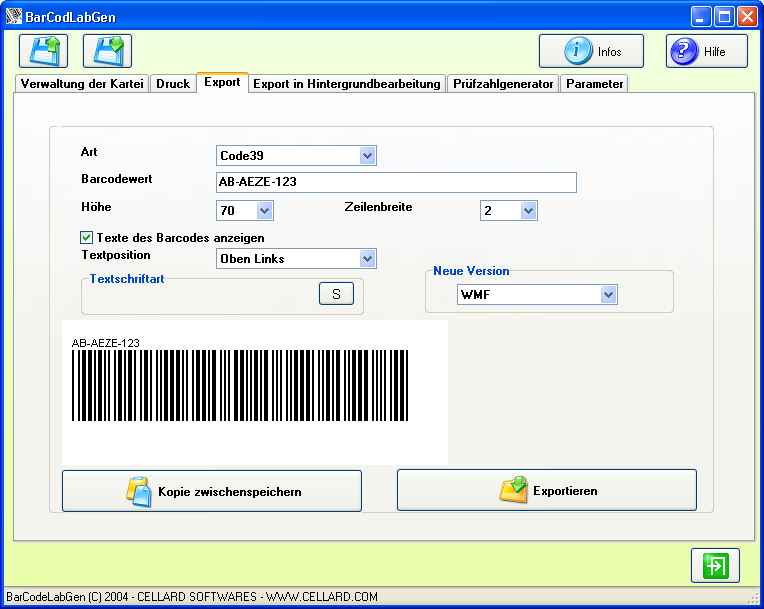The height and width of the screenshot is (609, 764).
Task: Click the Neue Version group label
Action: click(471, 271)
